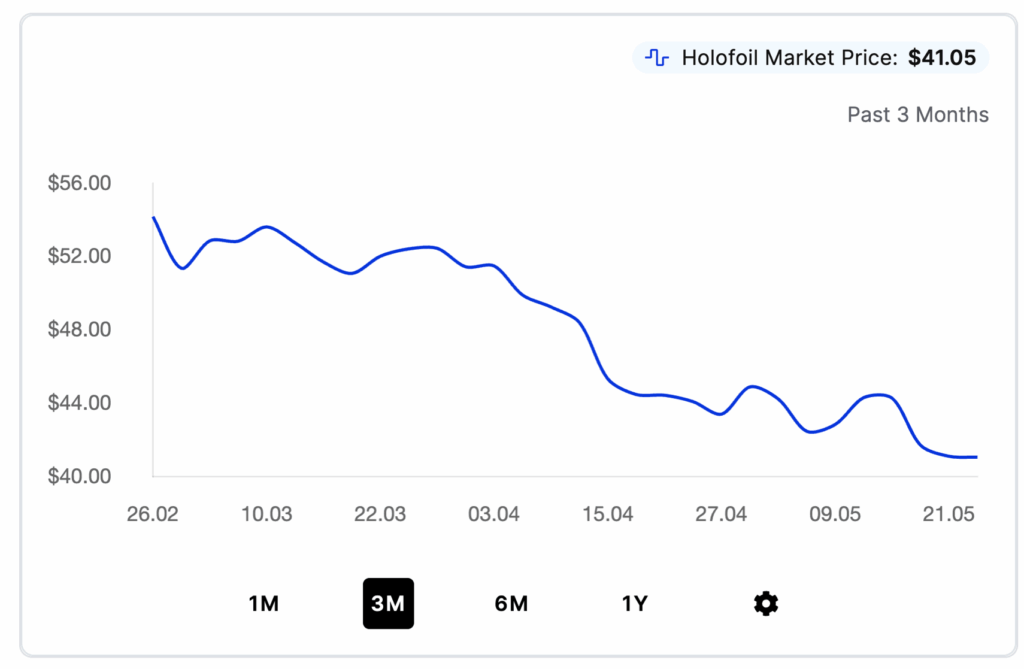Click the 27.04 date axis label
The width and height of the screenshot is (1024, 669).
click(721, 514)
